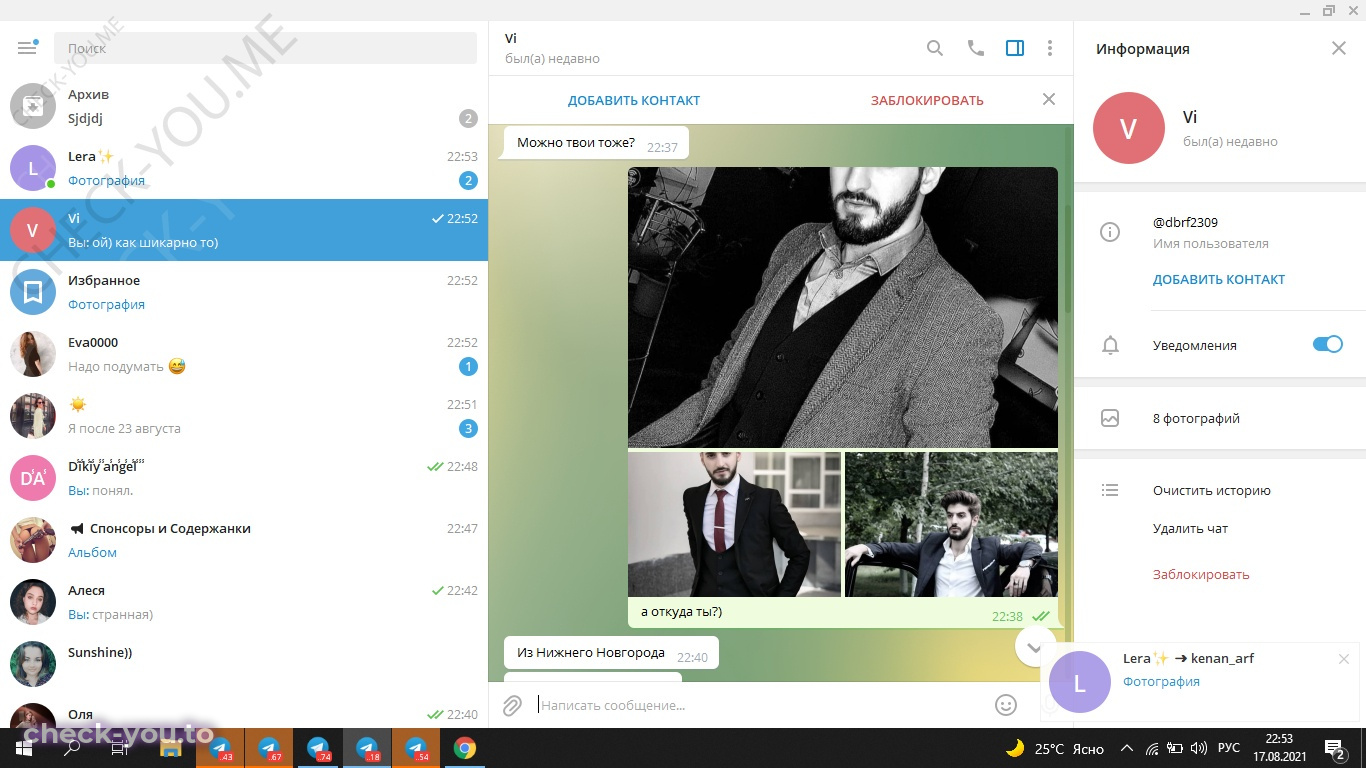
Task: Open the chat saying Я после 23 августа
Action: 244,416
